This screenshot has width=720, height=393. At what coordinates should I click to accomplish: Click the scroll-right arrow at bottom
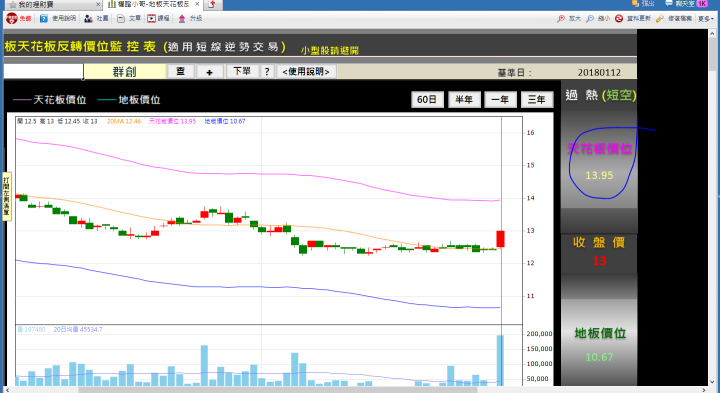click(704, 390)
